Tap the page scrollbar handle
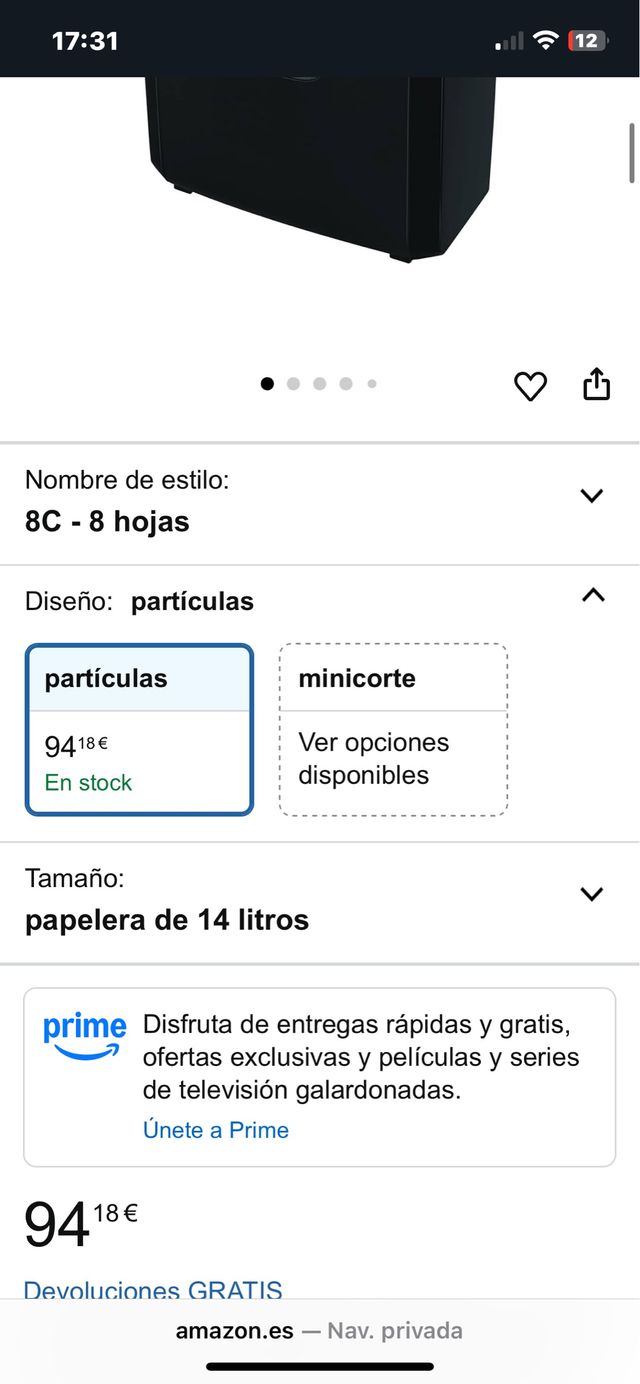 [x=632, y=152]
